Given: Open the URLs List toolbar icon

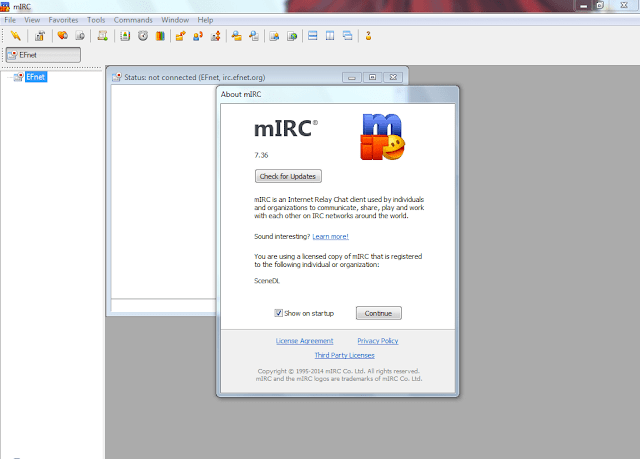Looking at the screenshot, I should tap(292, 36).
